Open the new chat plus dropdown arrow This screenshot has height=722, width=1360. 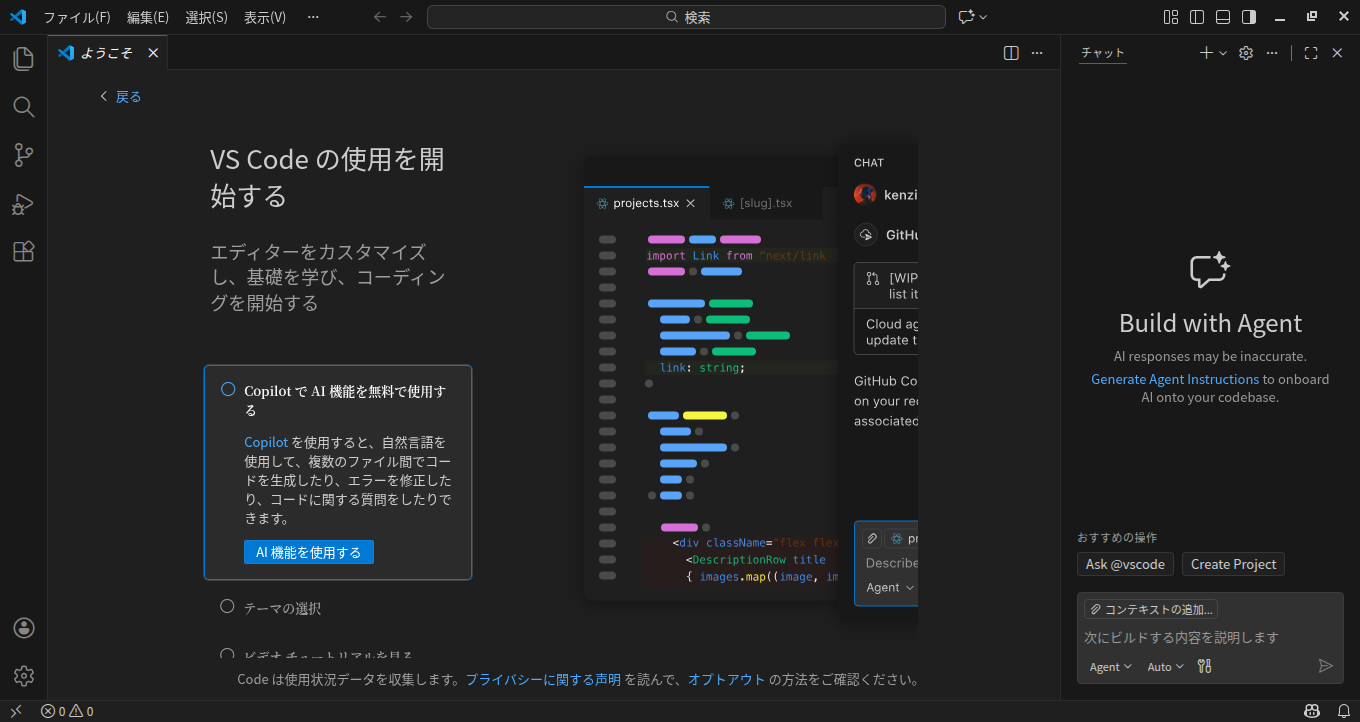pyautogui.click(x=1223, y=53)
